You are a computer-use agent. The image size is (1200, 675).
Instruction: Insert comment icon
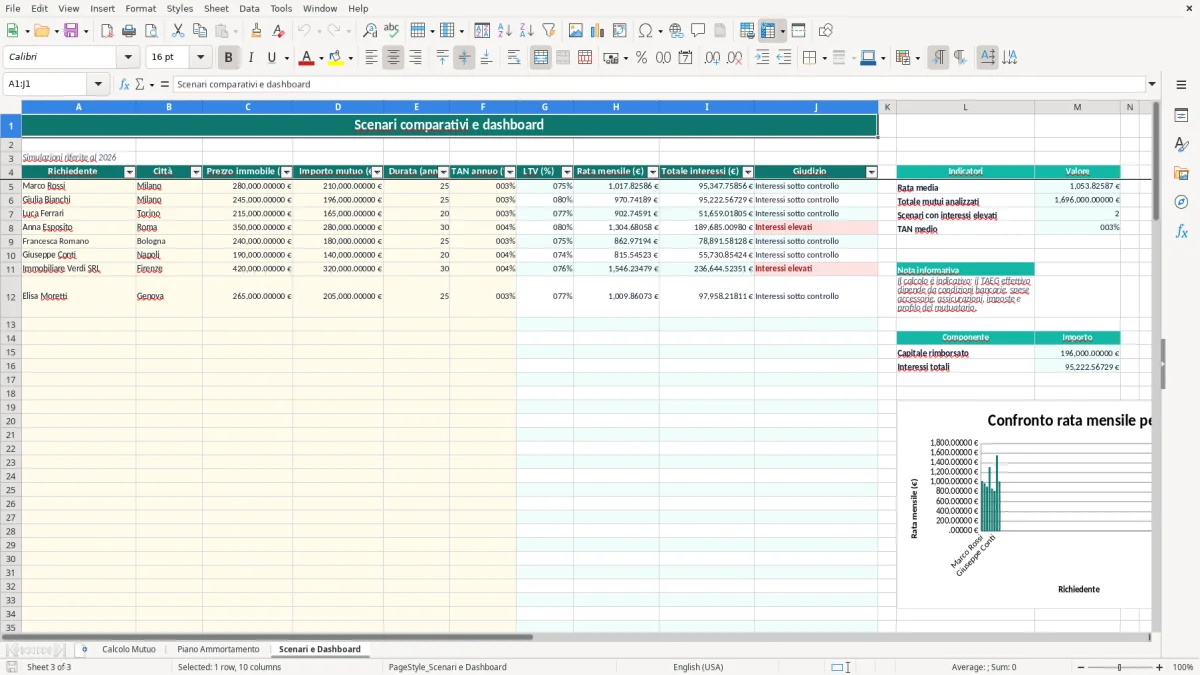click(x=698, y=31)
